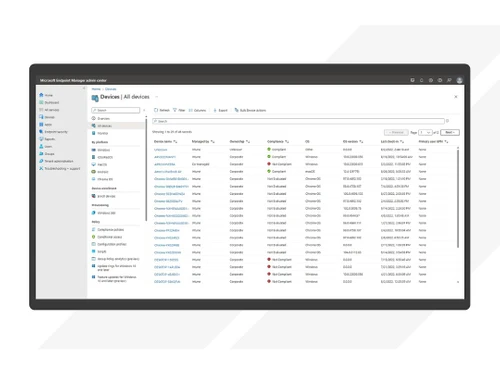The width and height of the screenshot is (500, 375).
Task: Open the notifications bell in header
Action: [x=422, y=80]
